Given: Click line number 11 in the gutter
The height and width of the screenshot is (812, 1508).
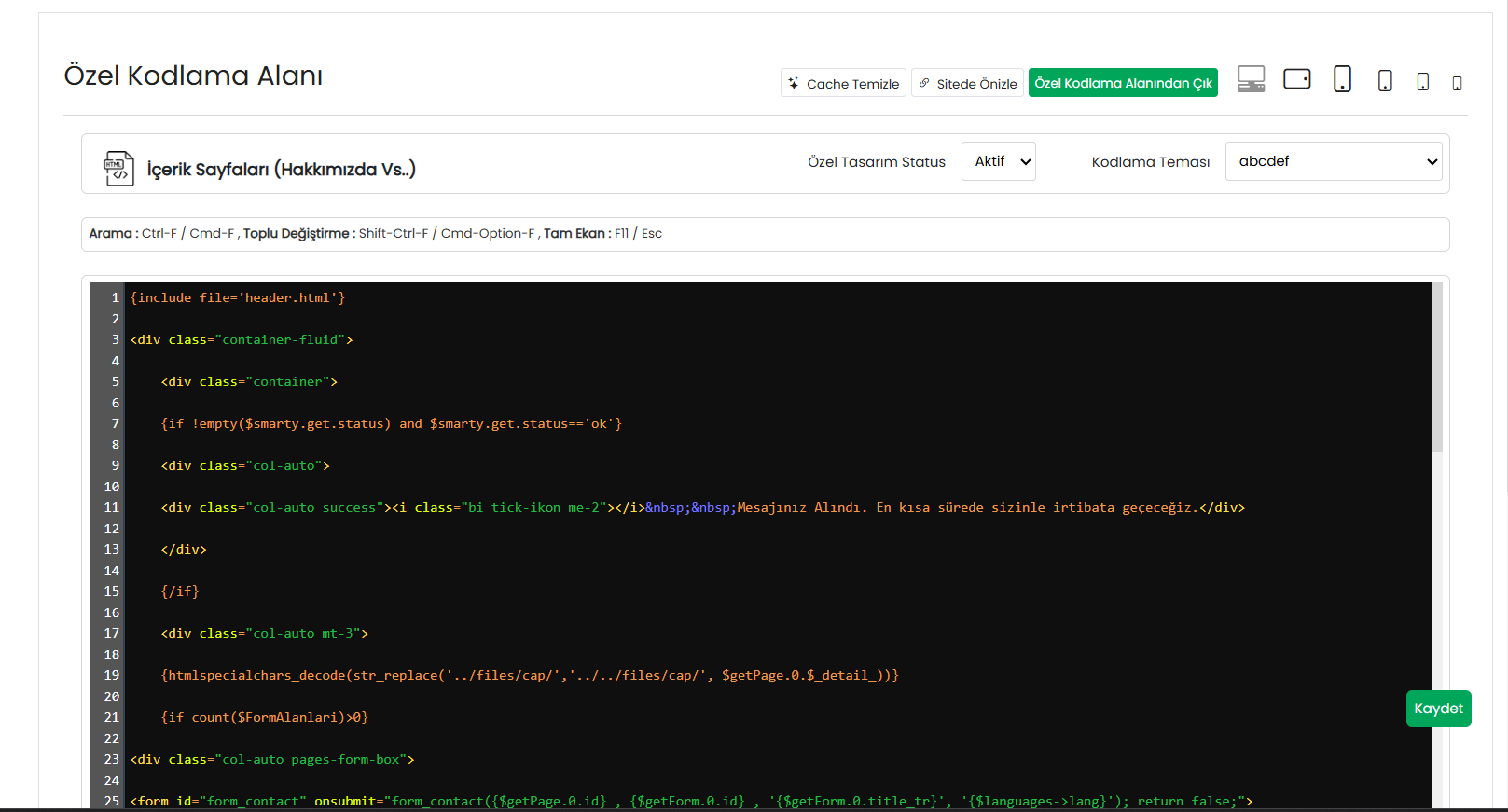Looking at the screenshot, I should click(x=111, y=507).
